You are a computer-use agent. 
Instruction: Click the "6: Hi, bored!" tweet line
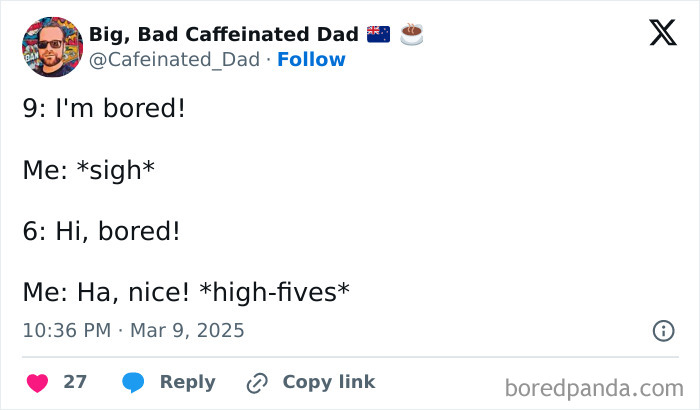pos(101,231)
